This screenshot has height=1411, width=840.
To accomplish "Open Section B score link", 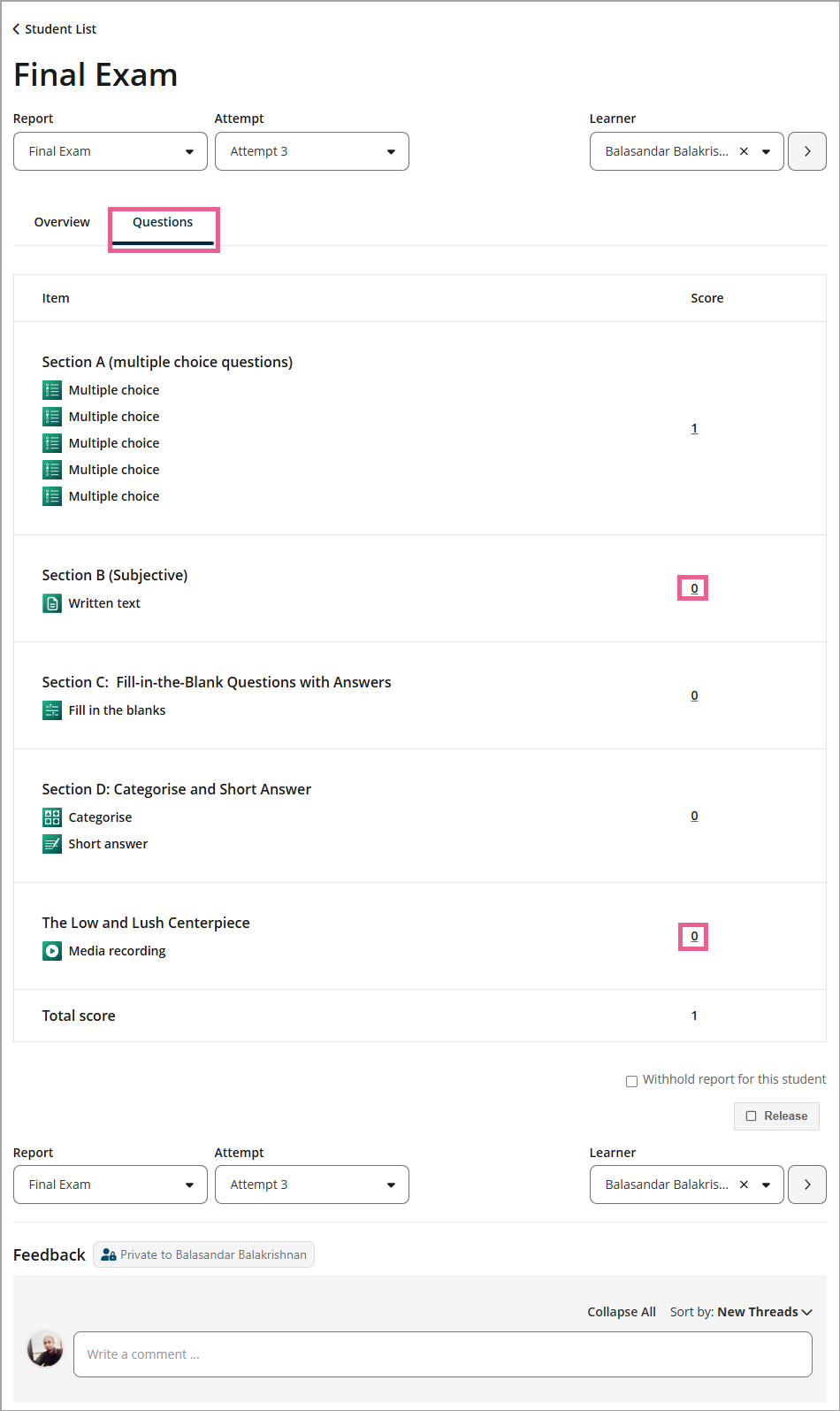I will pos(694,588).
